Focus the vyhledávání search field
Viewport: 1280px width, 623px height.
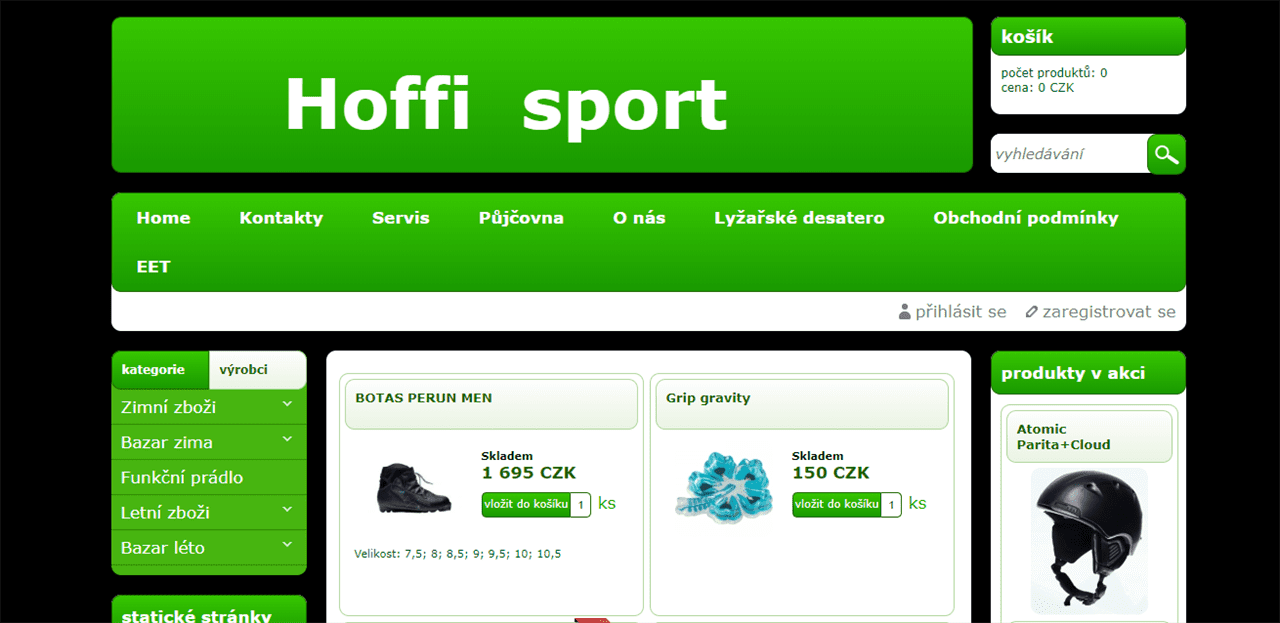tap(1069, 154)
